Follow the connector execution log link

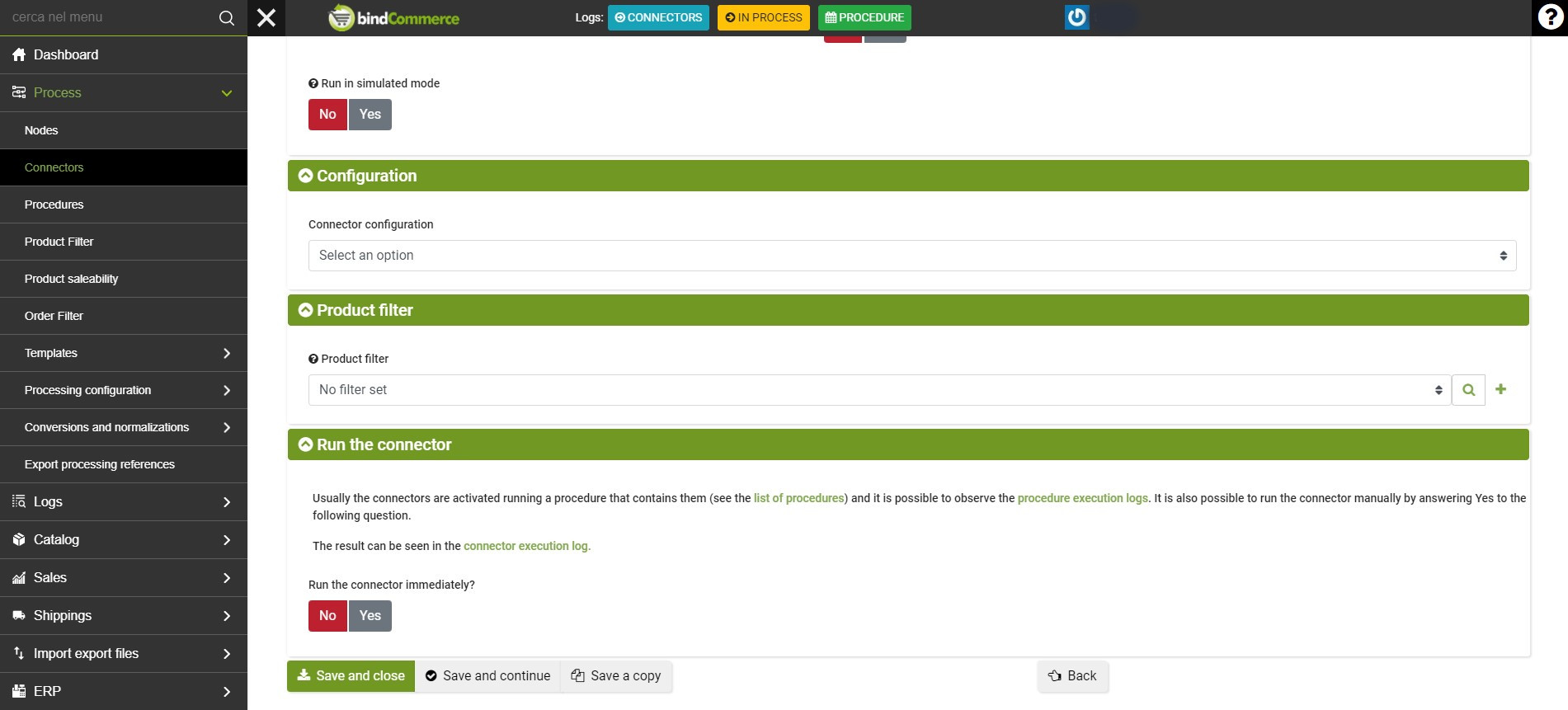527,546
